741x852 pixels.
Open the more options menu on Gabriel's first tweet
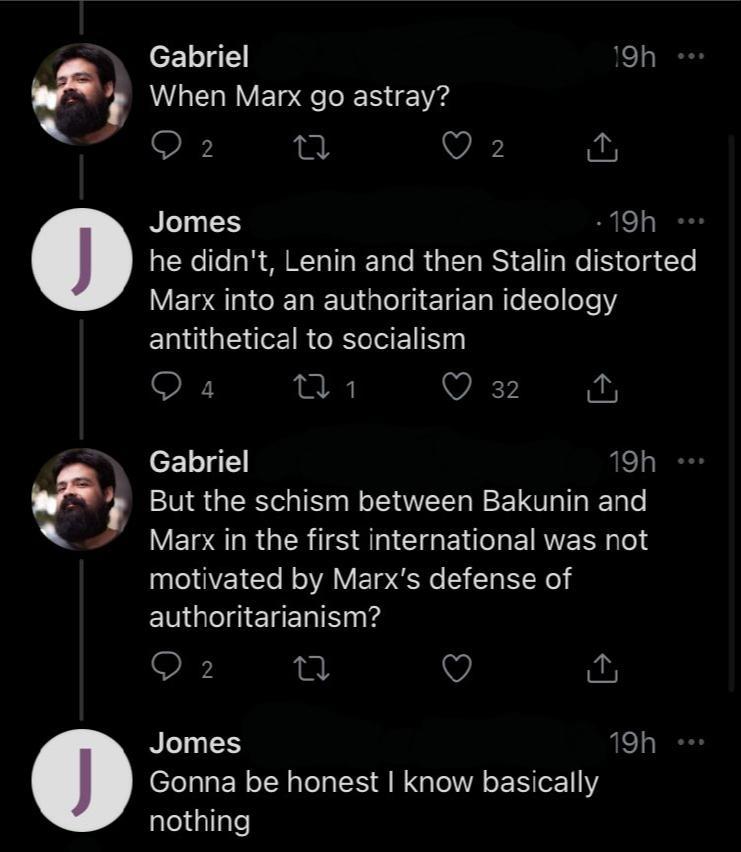click(692, 56)
